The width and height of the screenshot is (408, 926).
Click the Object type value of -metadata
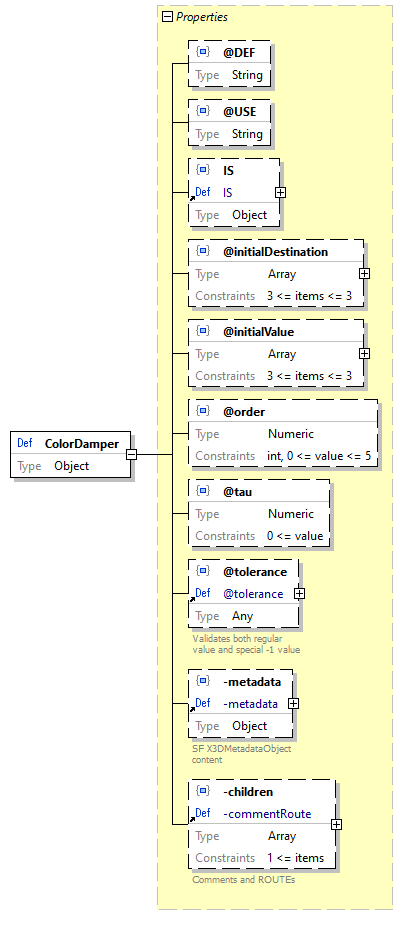point(249,726)
